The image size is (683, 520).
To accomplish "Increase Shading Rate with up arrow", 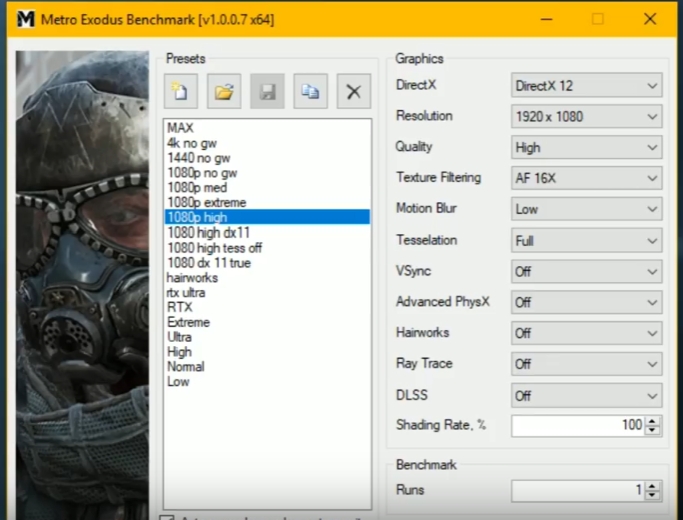I will point(652,421).
